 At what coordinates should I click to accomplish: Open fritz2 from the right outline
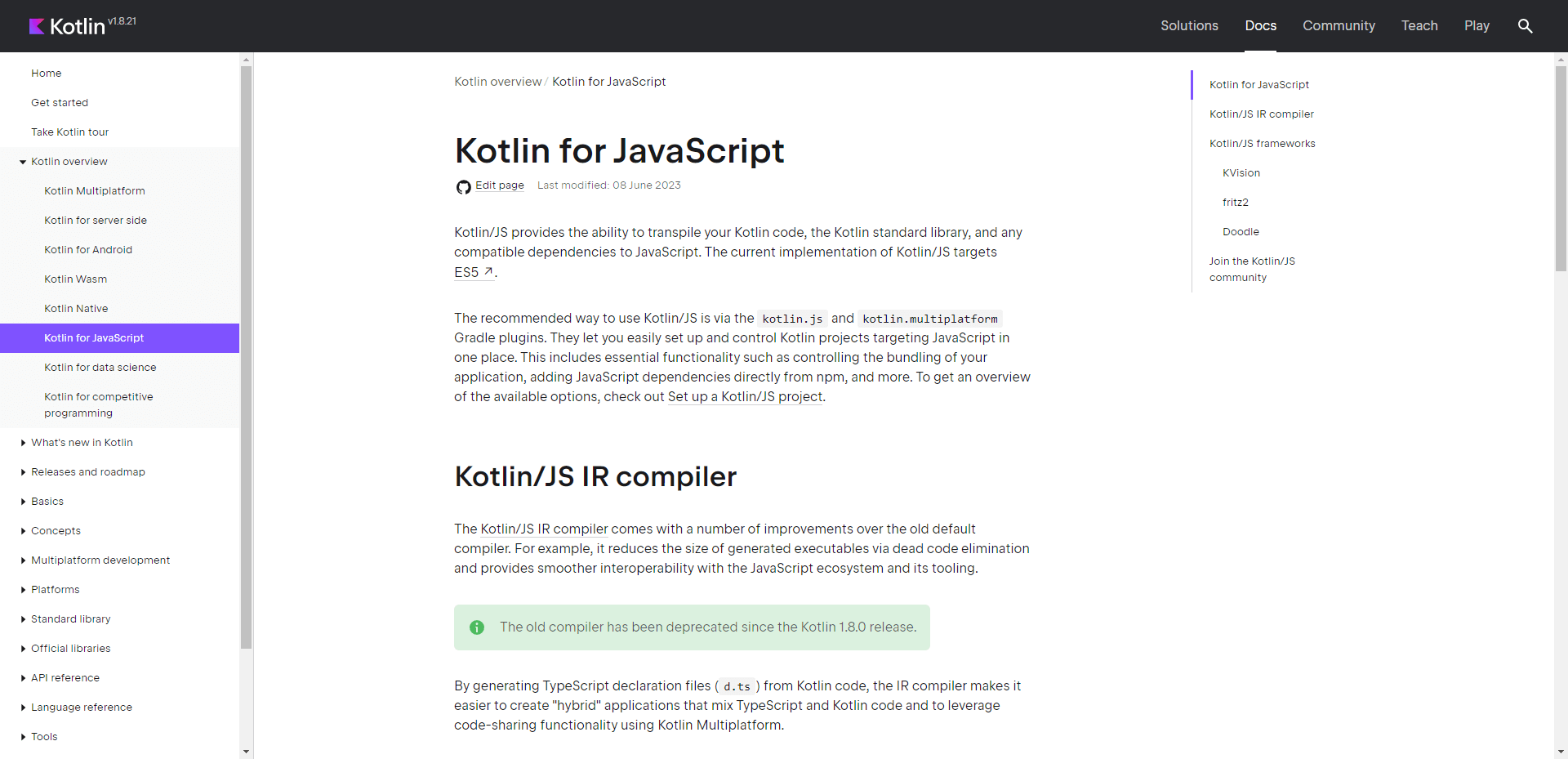pyautogui.click(x=1236, y=202)
